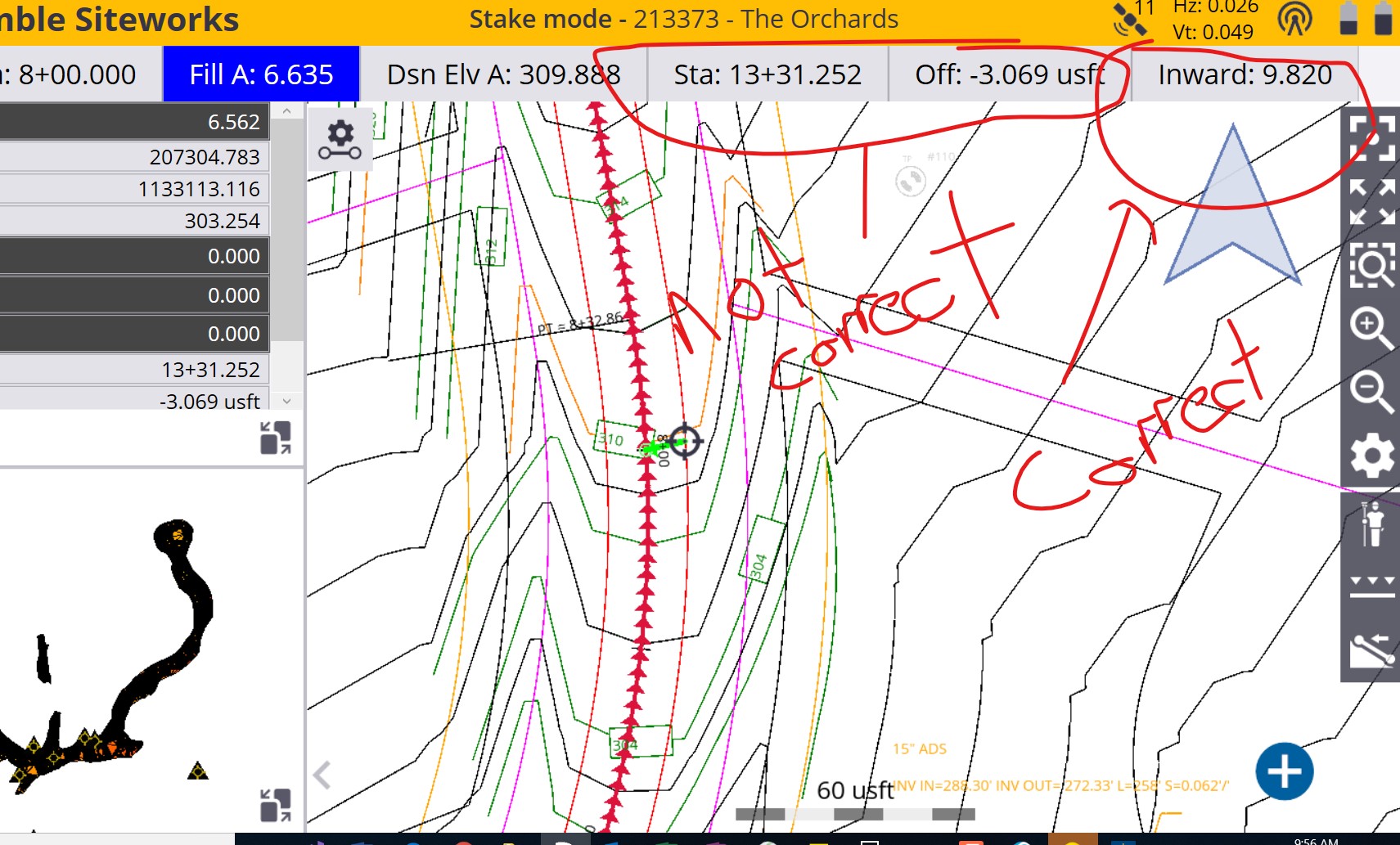The width and height of the screenshot is (1400, 845).
Task: Expand the info list with down chevron
Action: click(x=286, y=402)
